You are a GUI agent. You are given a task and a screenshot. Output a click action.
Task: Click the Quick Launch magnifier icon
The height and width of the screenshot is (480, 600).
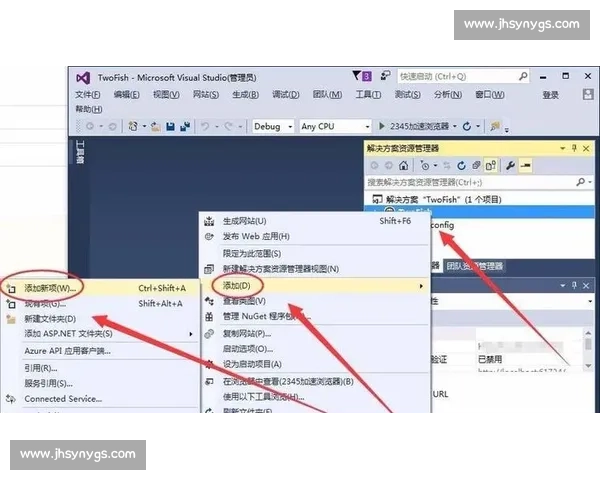click(x=523, y=77)
